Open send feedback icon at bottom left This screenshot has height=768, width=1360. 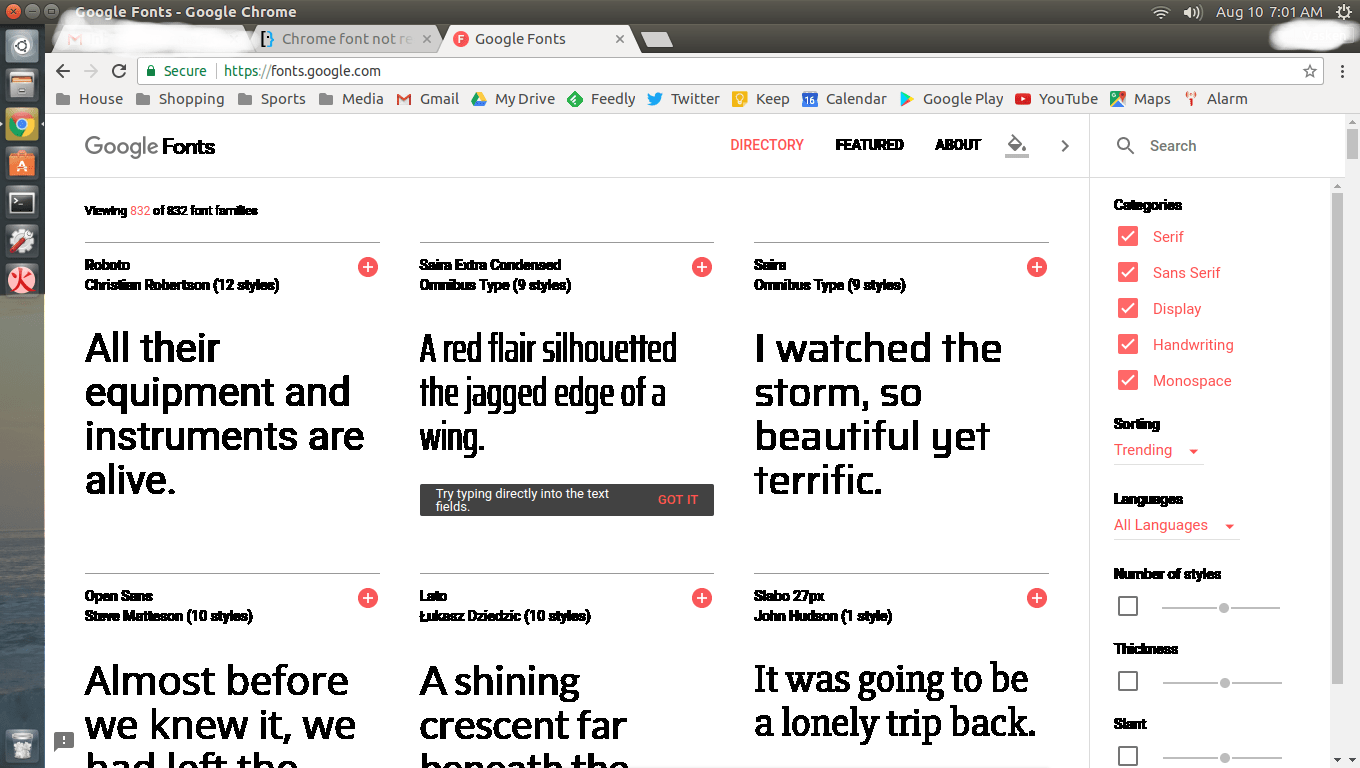click(x=64, y=741)
